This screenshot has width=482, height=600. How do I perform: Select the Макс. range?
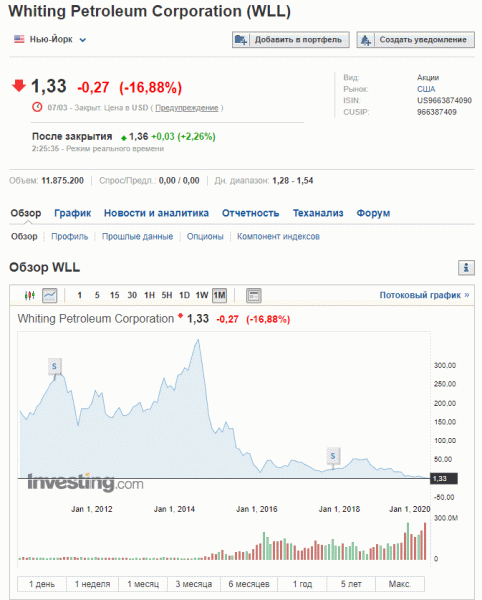(400, 584)
